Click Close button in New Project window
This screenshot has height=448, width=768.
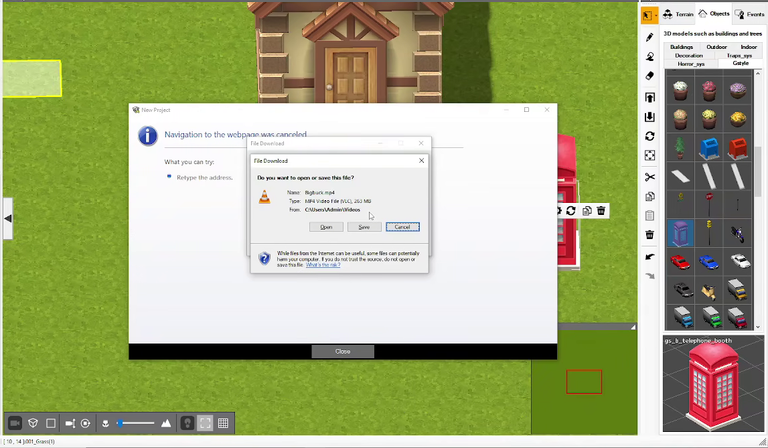343,352
